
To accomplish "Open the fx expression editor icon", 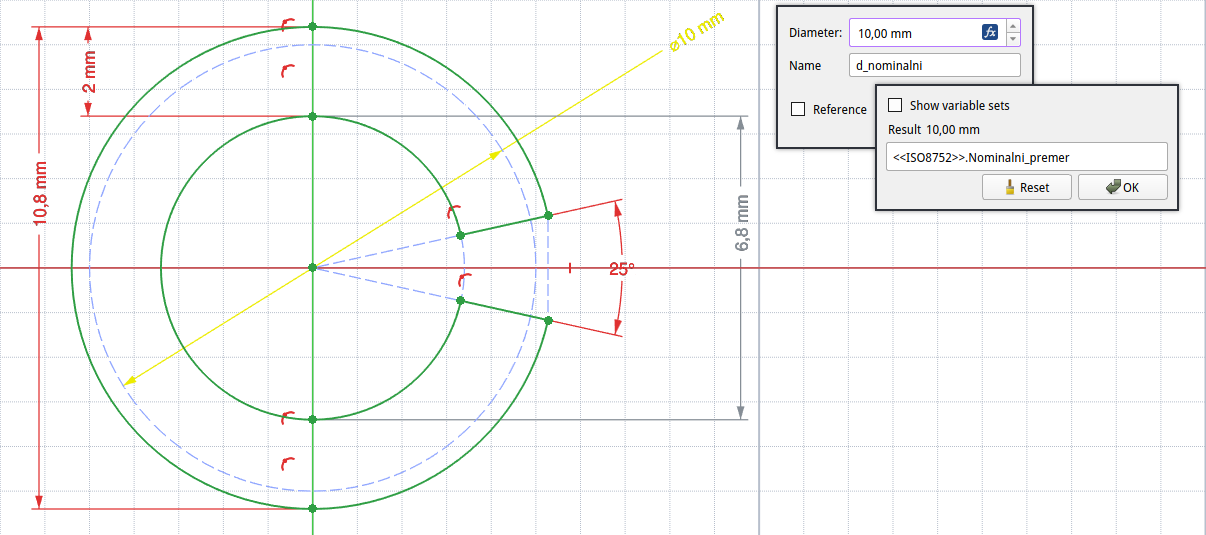I will [990, 33].
